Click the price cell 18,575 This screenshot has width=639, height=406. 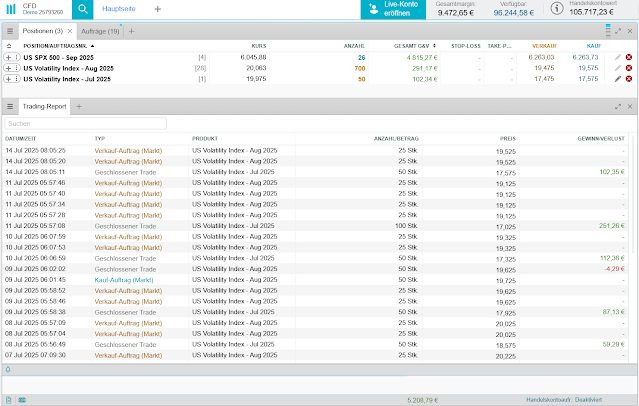505,345
